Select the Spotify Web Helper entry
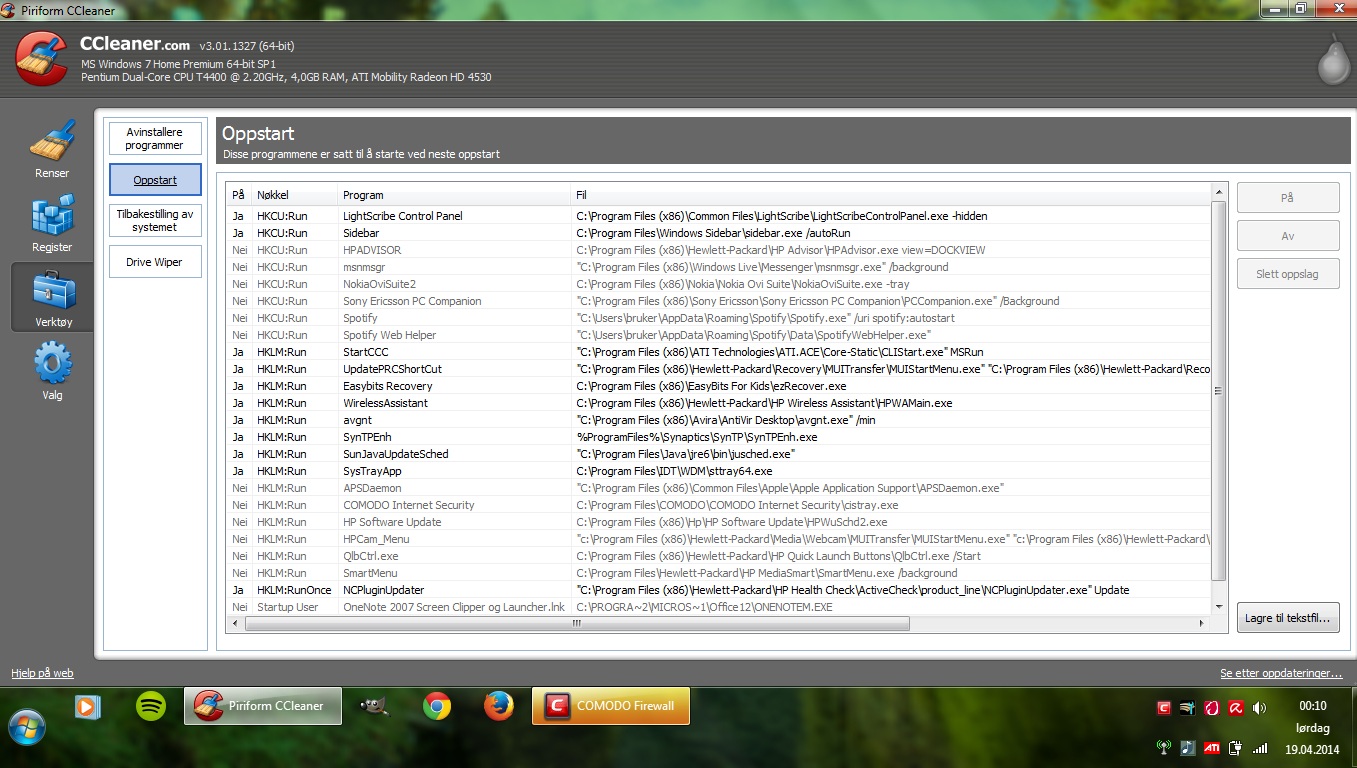This screenshot has height=768, width=1357. tap(719, 335)
